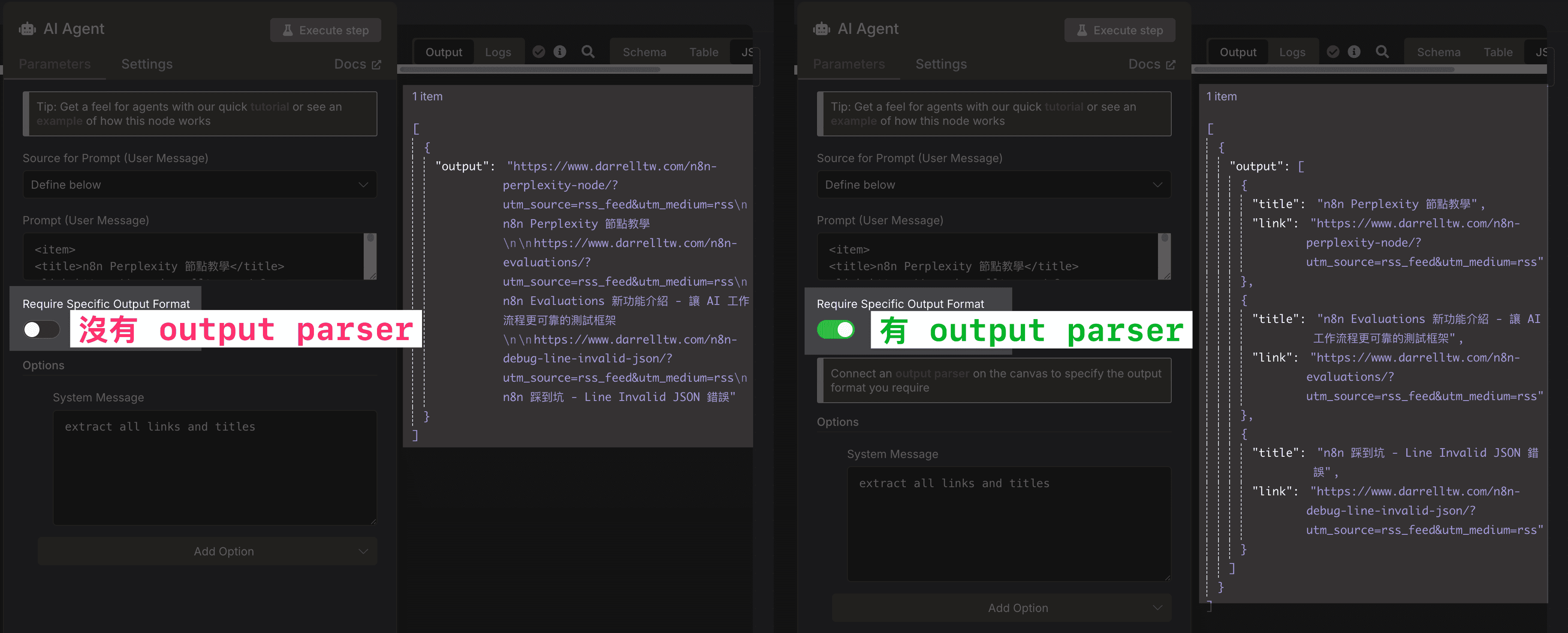Open the Source for Prompt dropdown

(x=200, y=184)
